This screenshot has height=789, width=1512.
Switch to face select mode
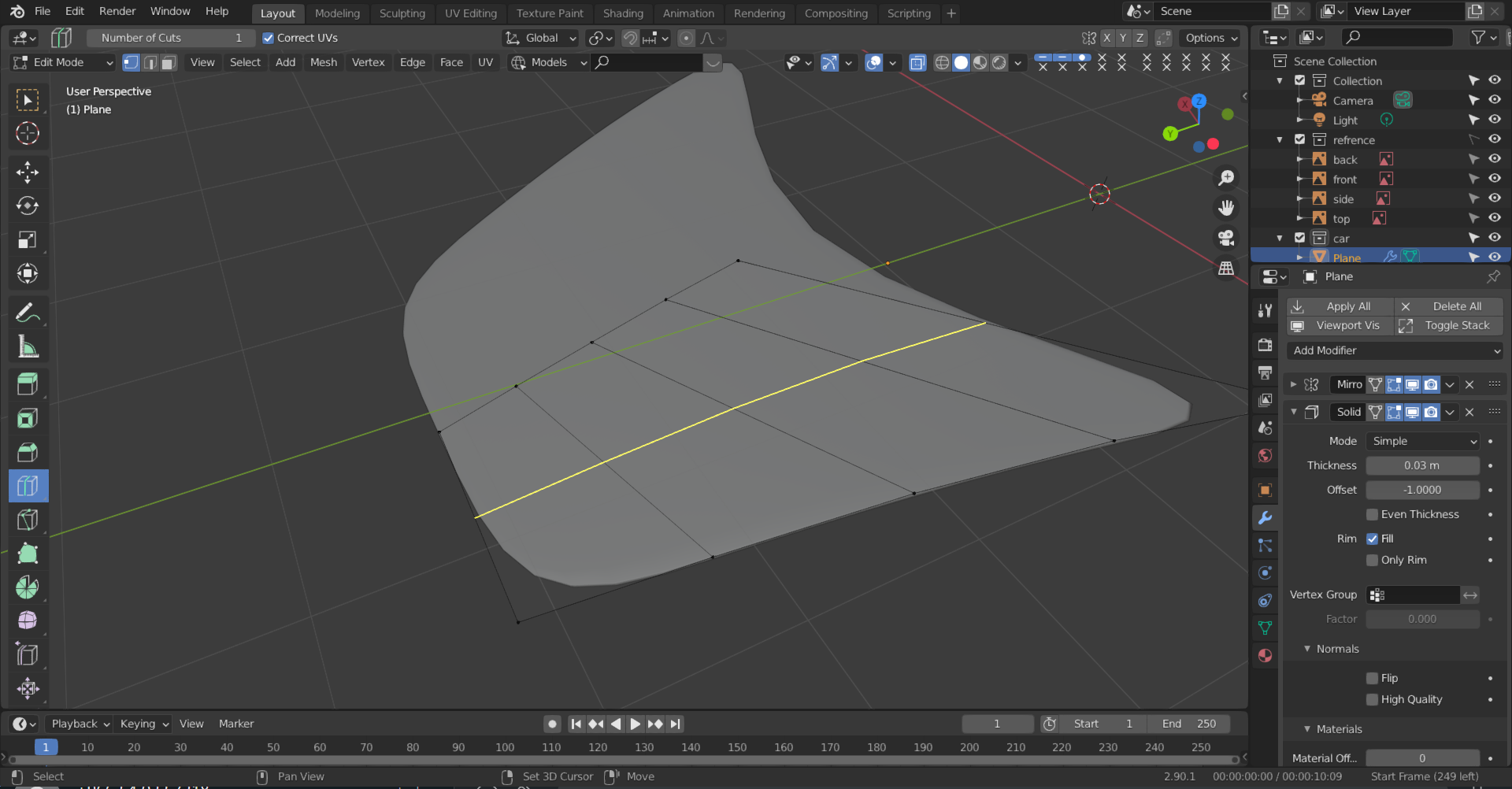tap(169, 62)
